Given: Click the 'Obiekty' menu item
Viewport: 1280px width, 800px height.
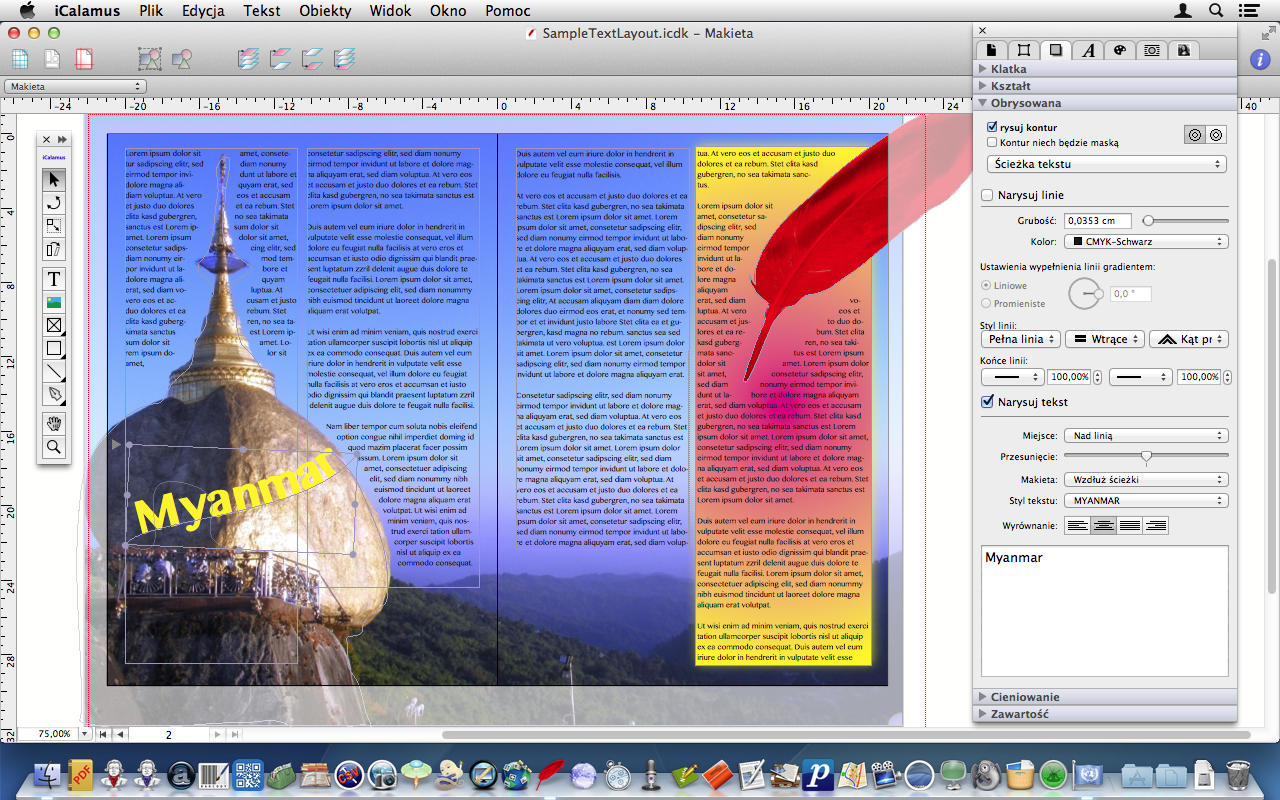Looking at the screenshot, I should [x=325, y=10].
